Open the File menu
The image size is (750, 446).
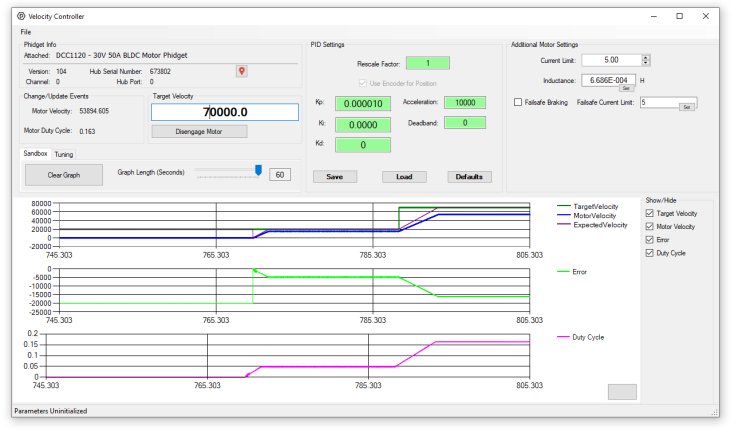tap(26, 32)
